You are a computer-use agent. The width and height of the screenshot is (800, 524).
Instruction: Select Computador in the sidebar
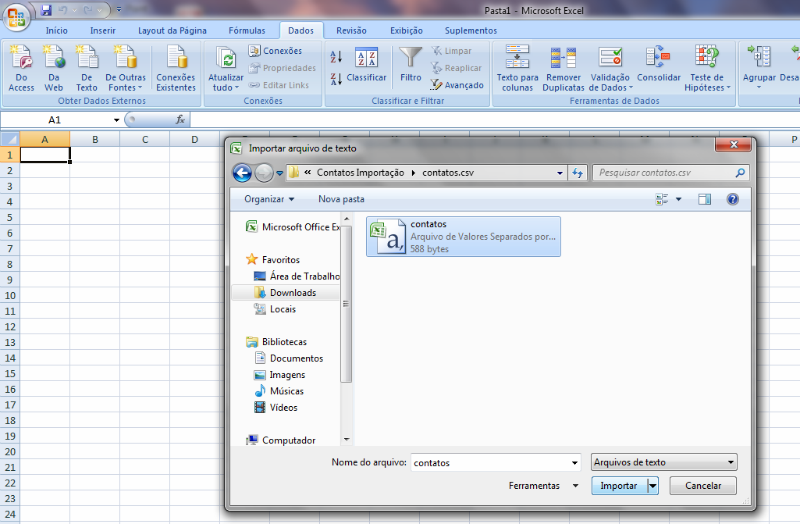click(x=281, y=440)
